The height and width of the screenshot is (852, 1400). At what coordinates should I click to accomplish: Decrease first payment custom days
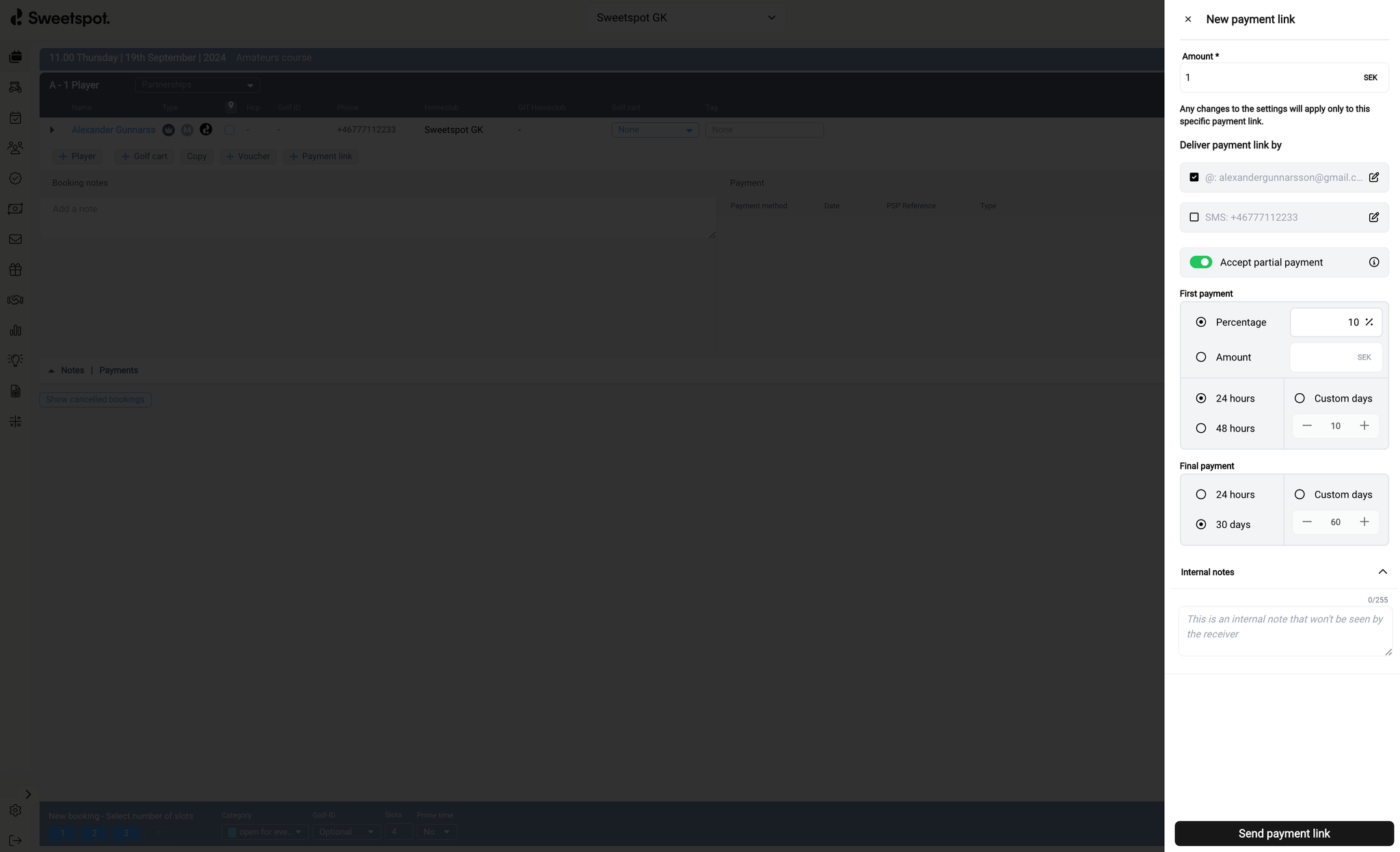click(1306, 426)
